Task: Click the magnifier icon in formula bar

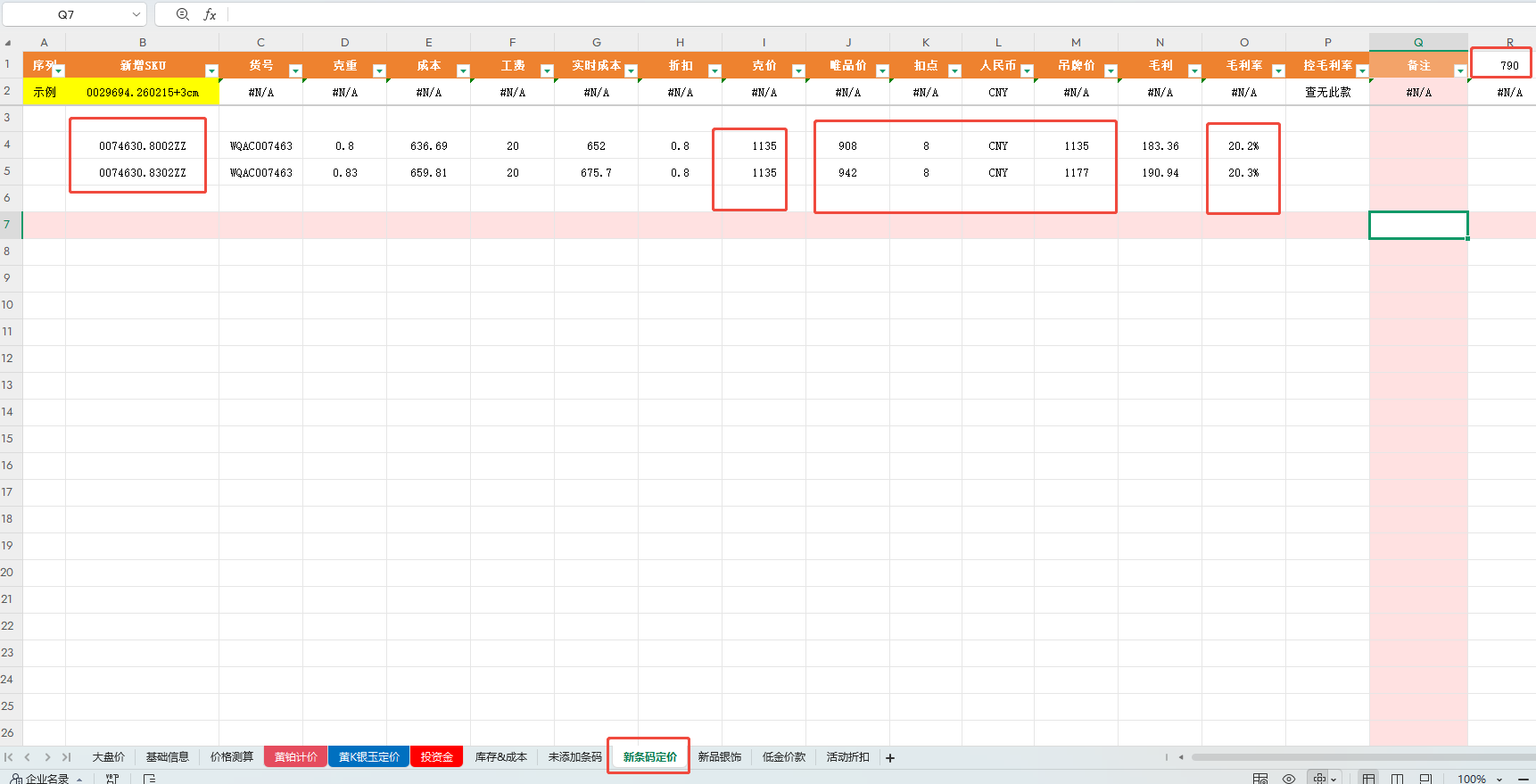Action: [183, 14]
